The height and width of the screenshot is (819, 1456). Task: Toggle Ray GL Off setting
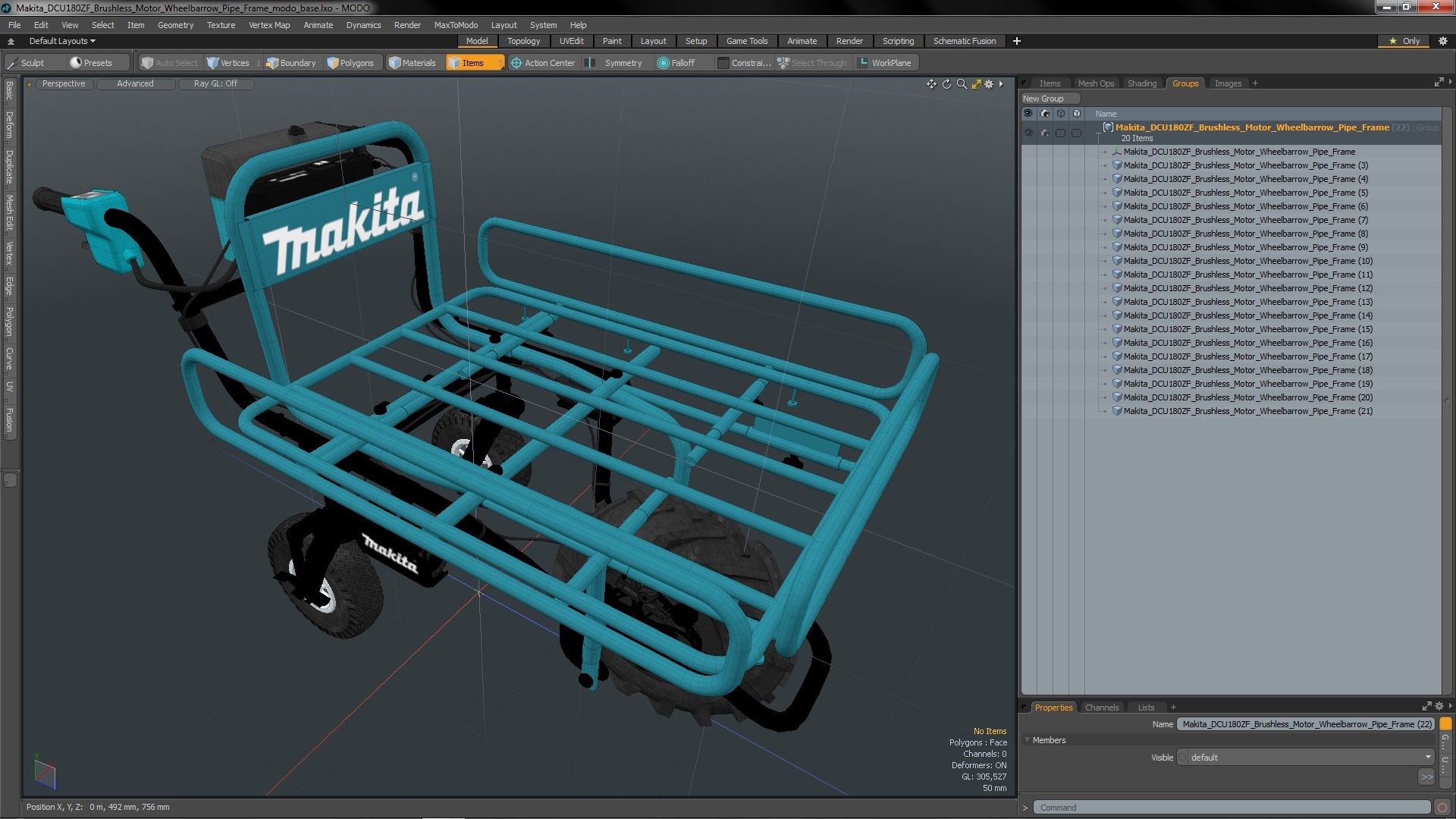pyautogui.click(x=215, y=84)
